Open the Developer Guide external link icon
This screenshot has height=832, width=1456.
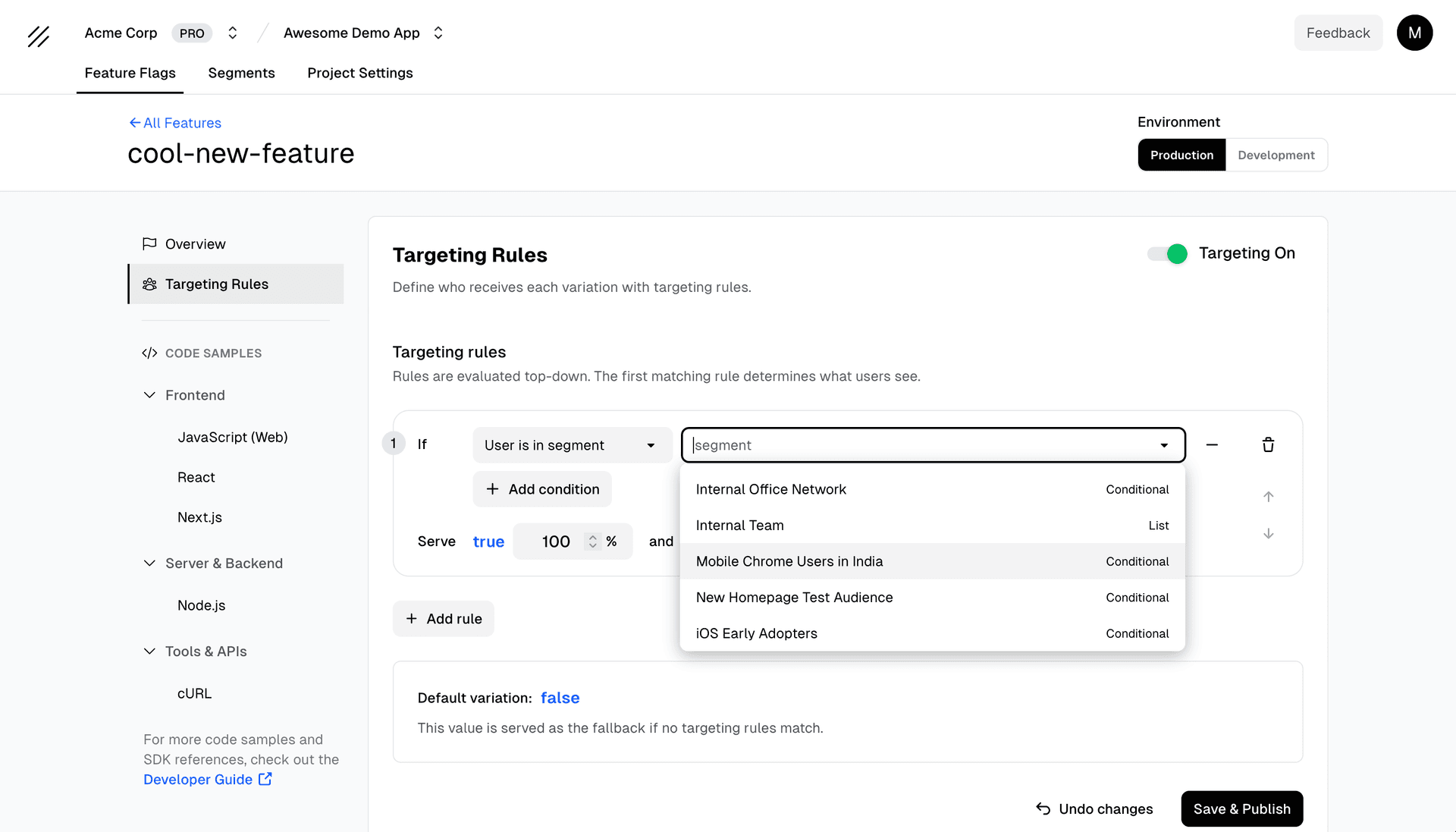tap(265, 778)
